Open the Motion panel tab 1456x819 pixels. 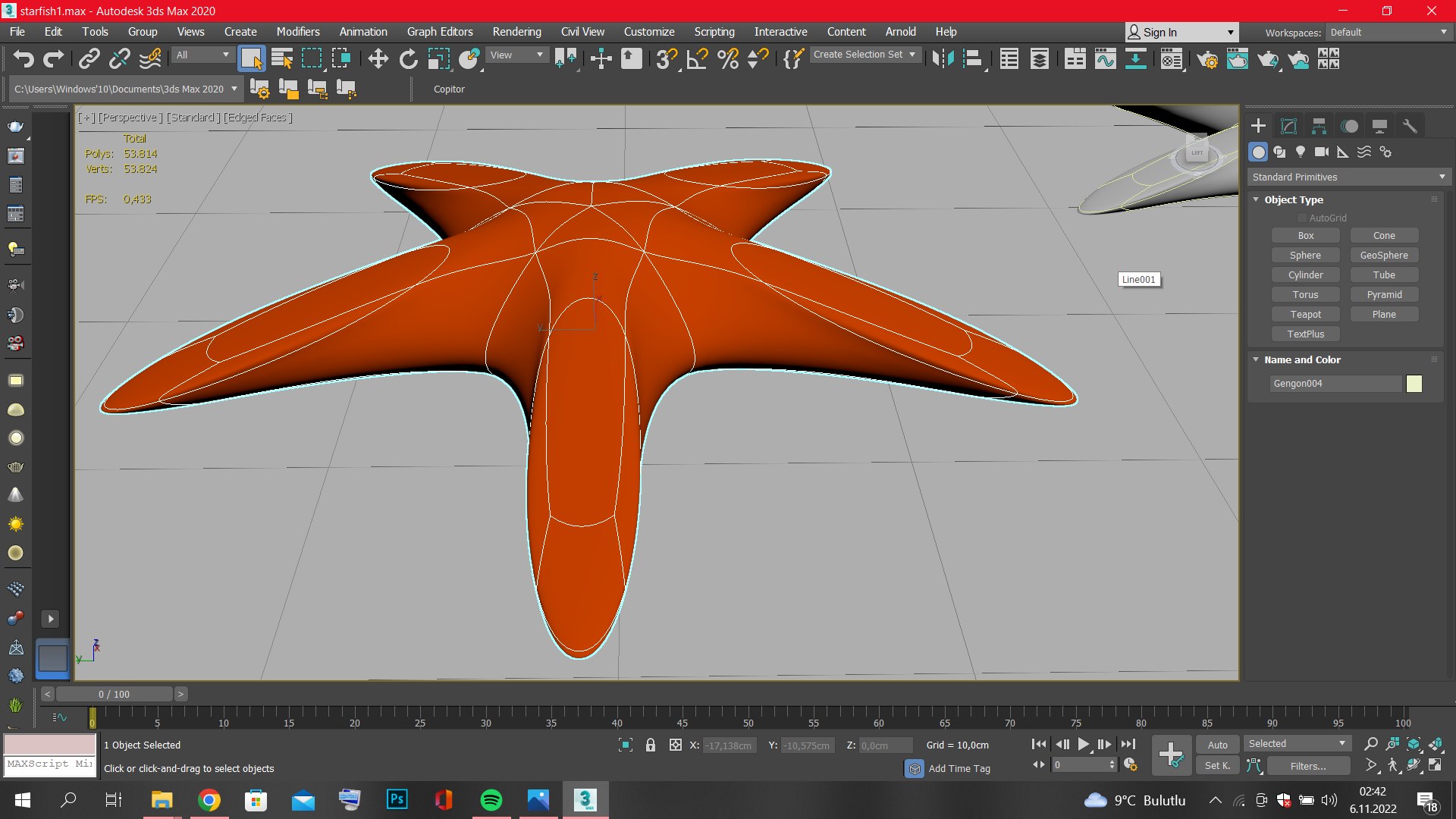pos(1349,126)
